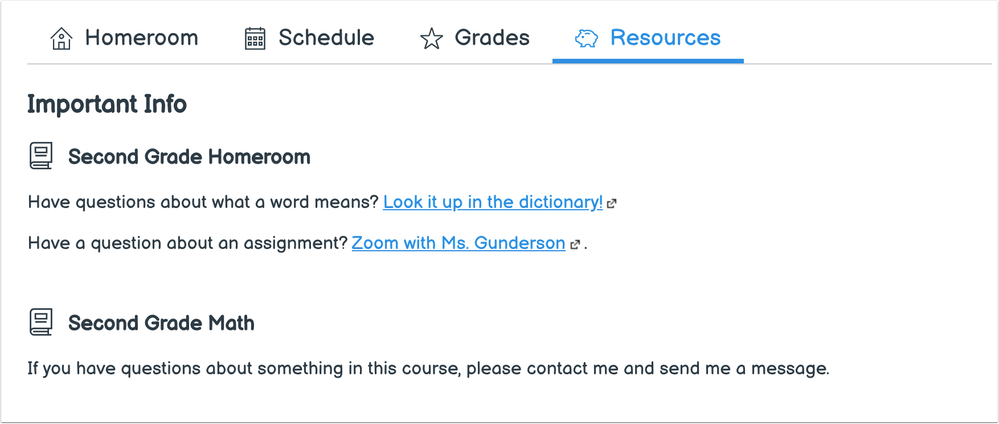Screen dimensions: 999x424
Task: Click book icon beside Second Grade Math
Action: [41, 323]
